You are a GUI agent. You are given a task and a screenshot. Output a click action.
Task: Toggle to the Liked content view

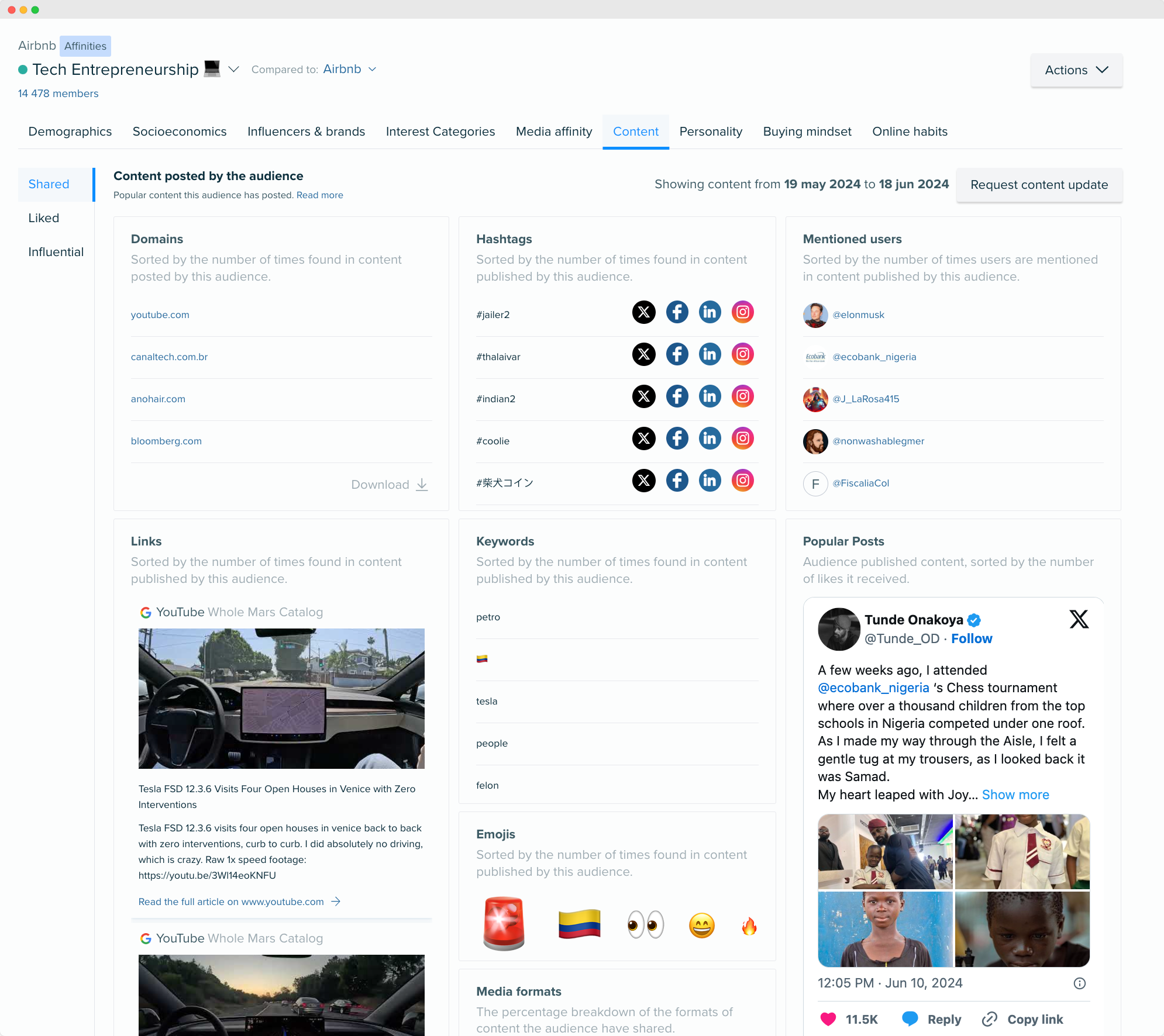click(43, 218)
